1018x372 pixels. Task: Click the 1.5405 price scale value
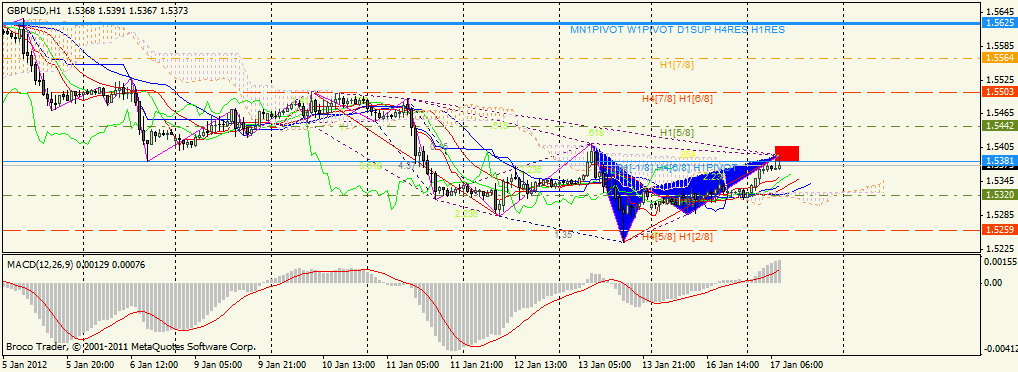tap(1000, 147)
